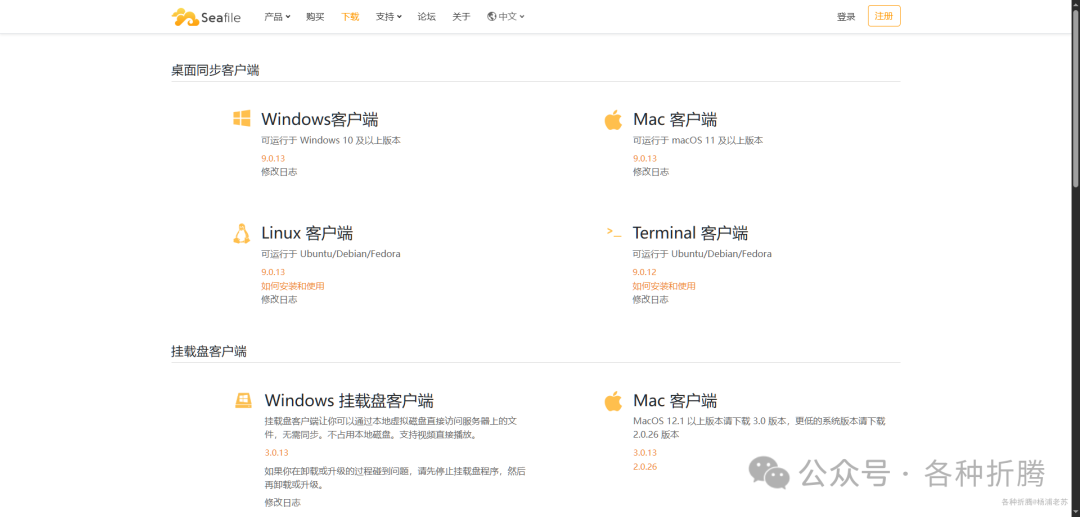This screenshot has height=517, width=1080.
Task: Expand the 产品 dropdown menu
Action: [x=277, y=17]
